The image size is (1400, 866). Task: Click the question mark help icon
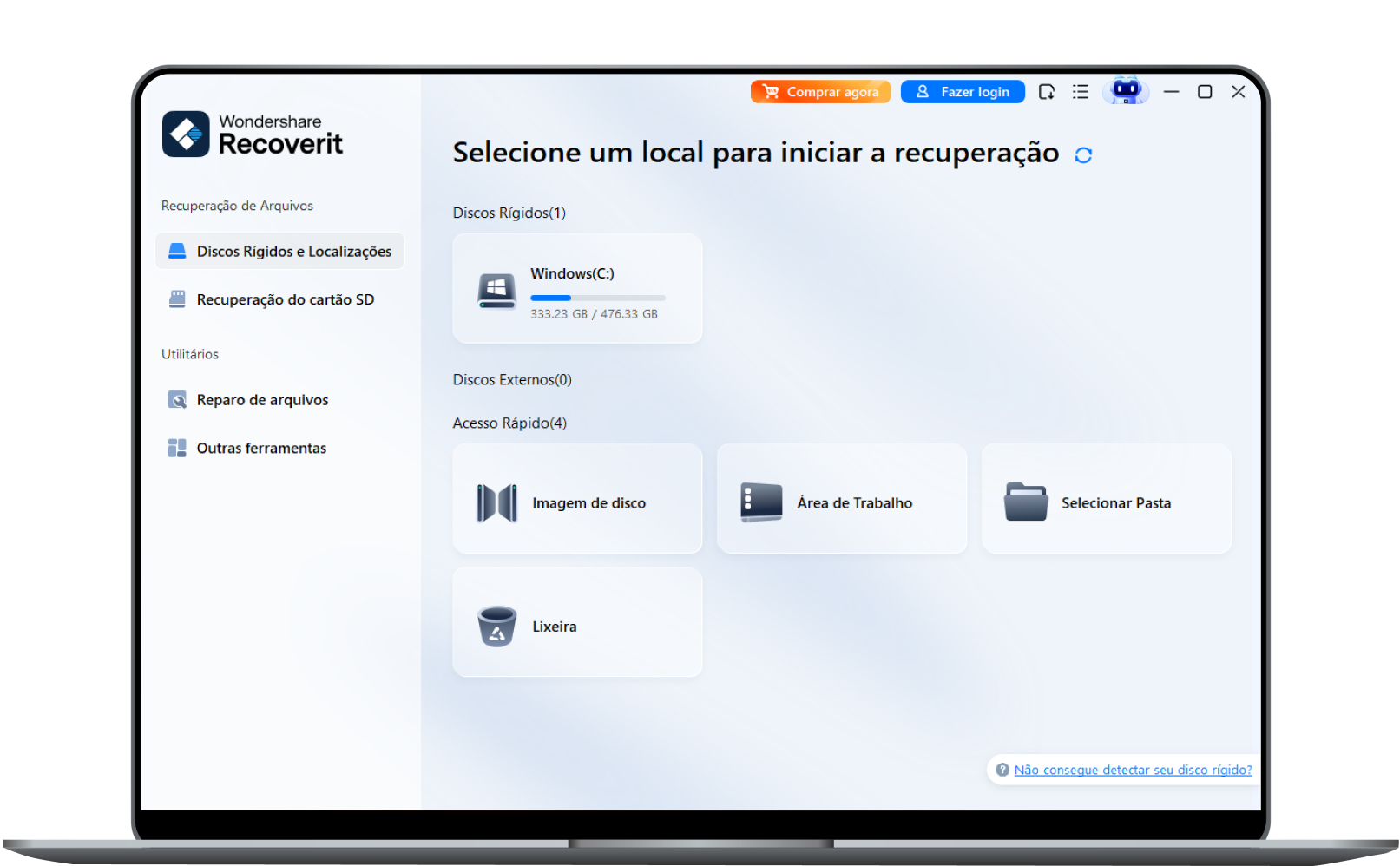[1002, 770]
